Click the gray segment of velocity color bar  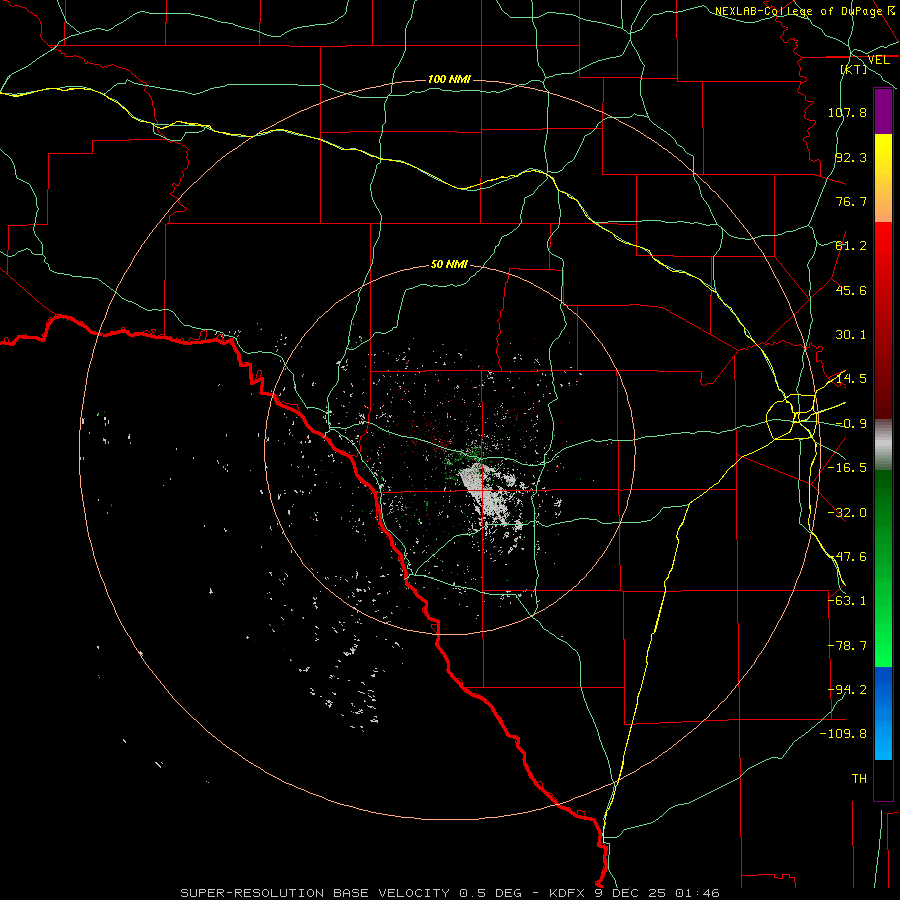coord(883,445)
